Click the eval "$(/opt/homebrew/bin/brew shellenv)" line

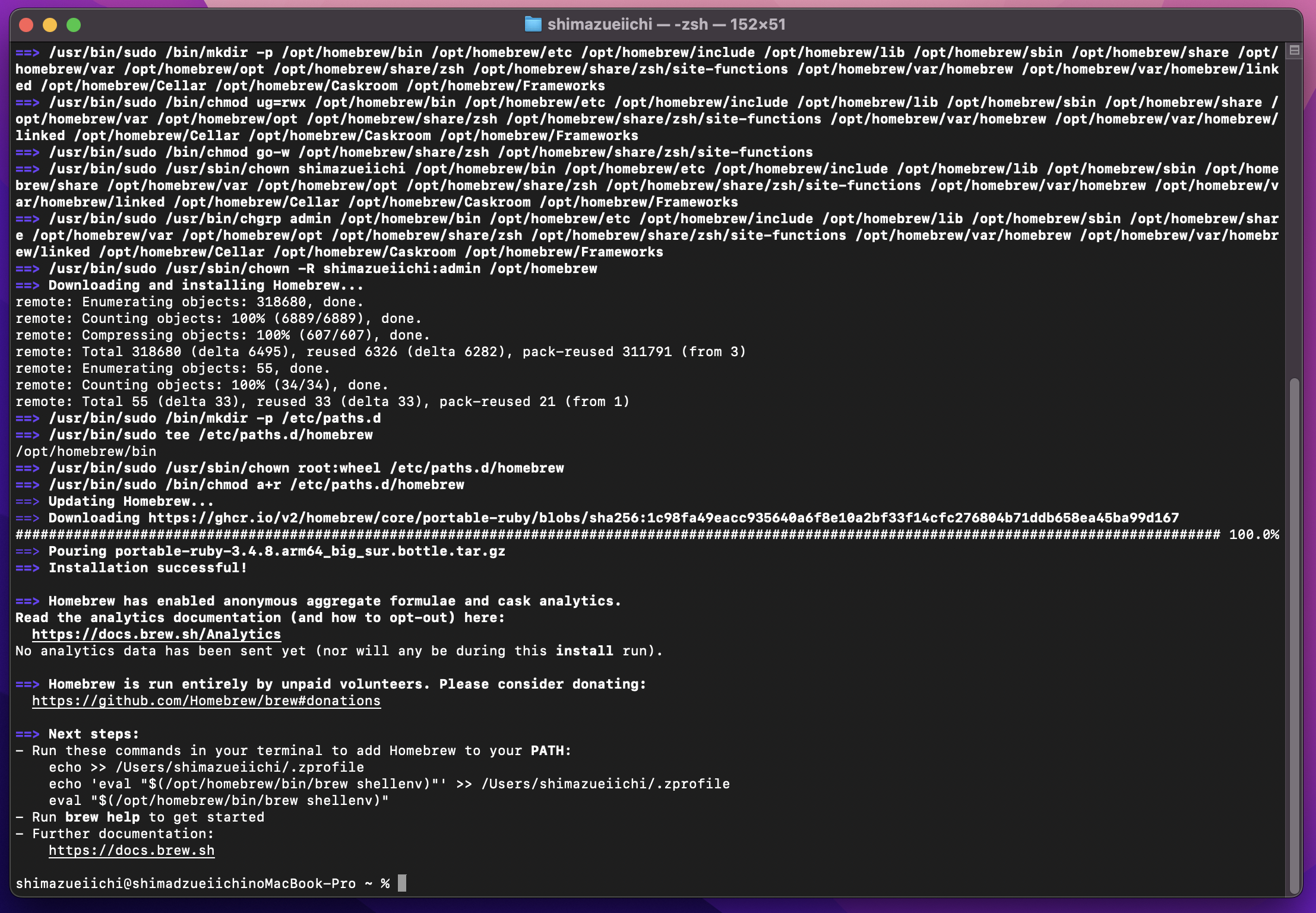tap(219, 800)
